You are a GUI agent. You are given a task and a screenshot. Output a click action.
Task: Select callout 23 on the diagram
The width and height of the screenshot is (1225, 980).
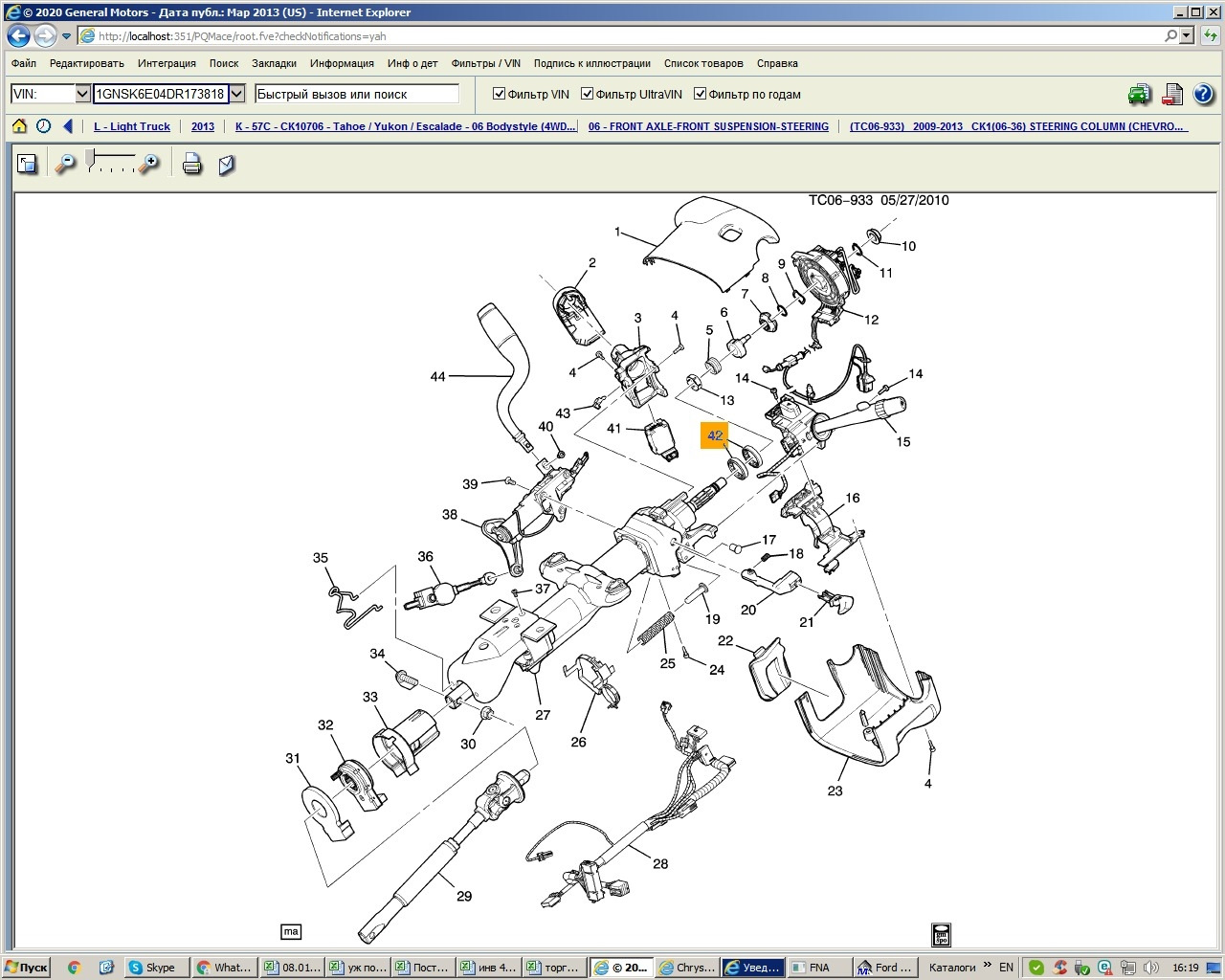point(835,791)
